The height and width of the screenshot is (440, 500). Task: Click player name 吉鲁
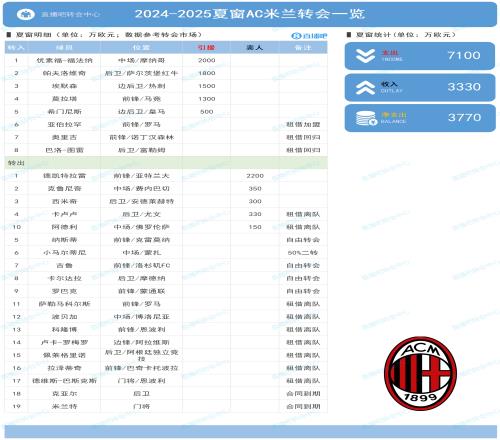[x=64, y=266]
